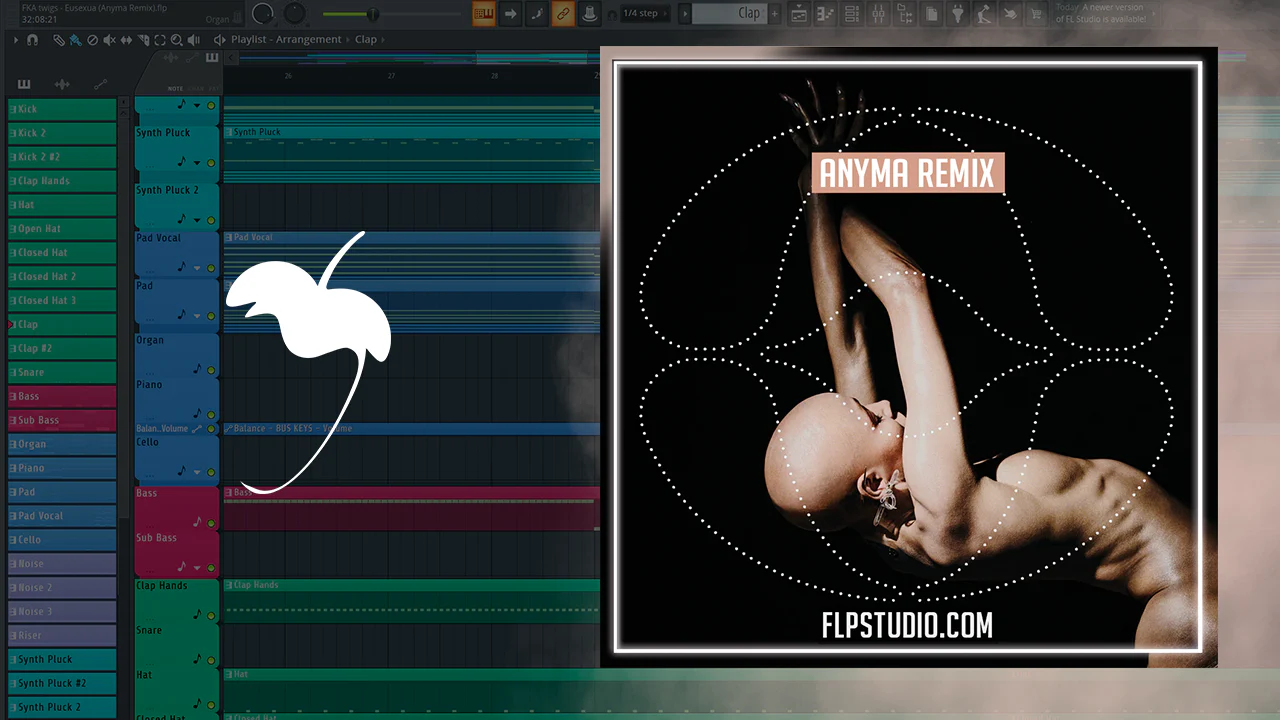Open the Mixer faders icon
This screenshot has width=1280, height=720.
click(879, 13)
